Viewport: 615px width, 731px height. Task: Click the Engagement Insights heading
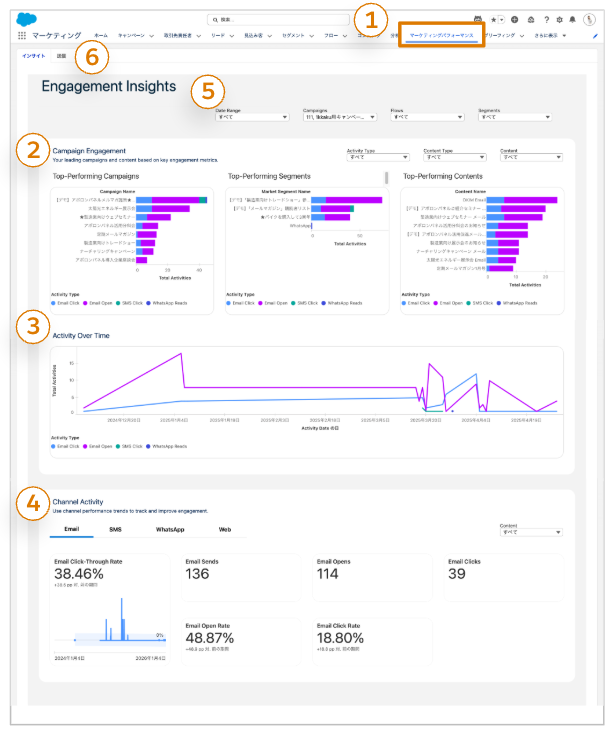click(x=109, y=86)
